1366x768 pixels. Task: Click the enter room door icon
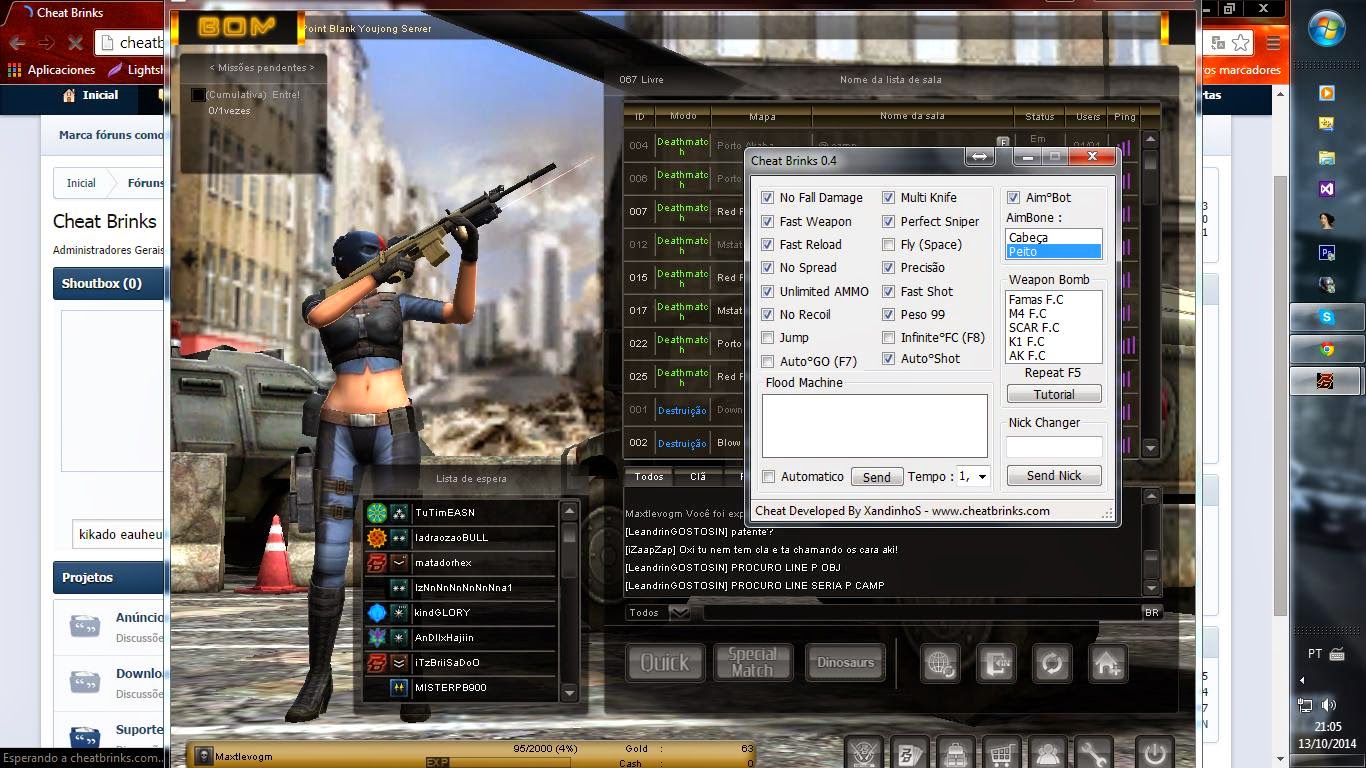996,663
